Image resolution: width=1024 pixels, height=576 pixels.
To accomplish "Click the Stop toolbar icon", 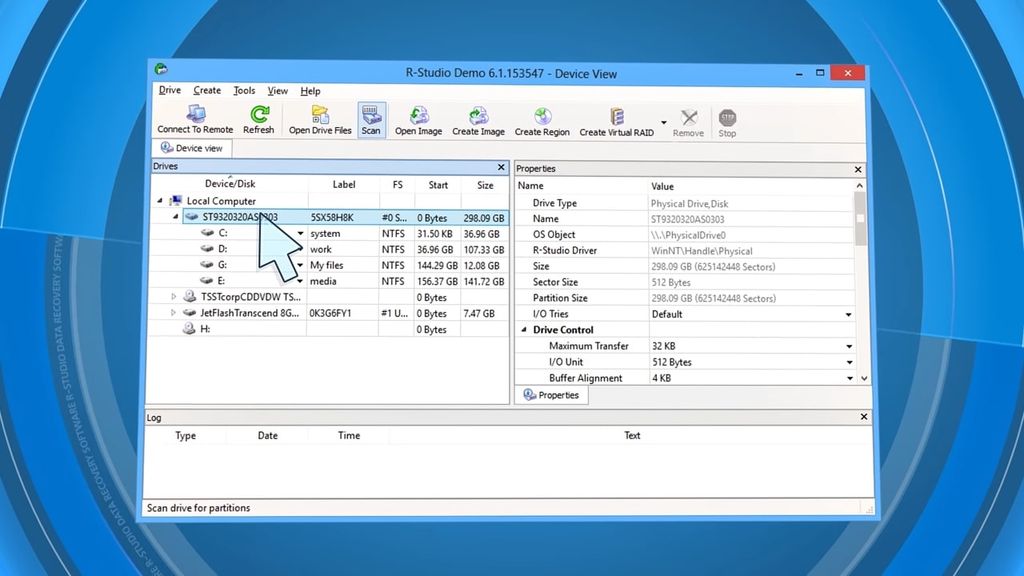I will pos(727,119).
